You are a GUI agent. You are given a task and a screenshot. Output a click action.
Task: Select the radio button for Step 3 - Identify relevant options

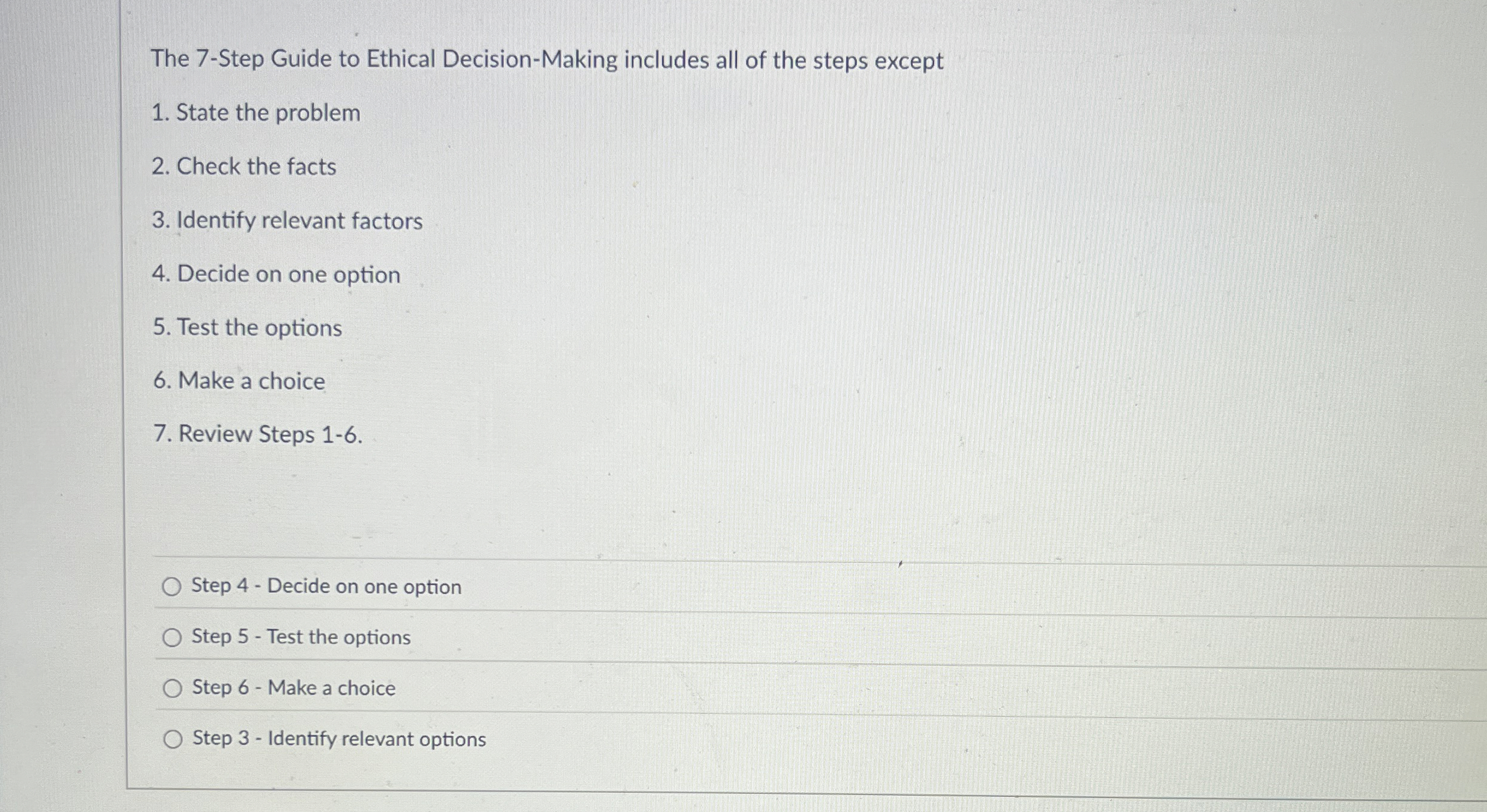172,739
